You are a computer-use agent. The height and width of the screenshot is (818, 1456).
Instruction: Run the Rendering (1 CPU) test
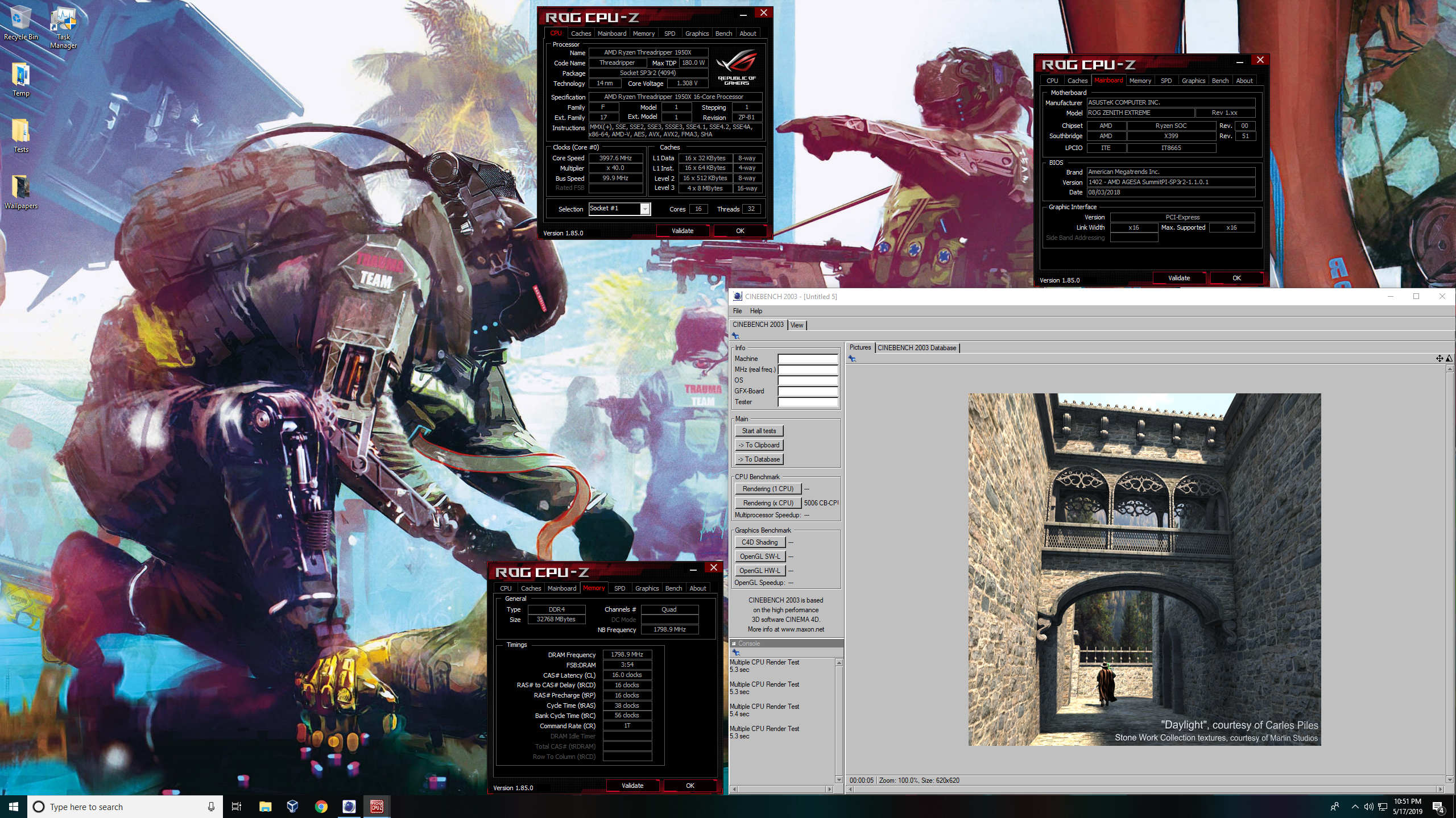click(768, 489)
